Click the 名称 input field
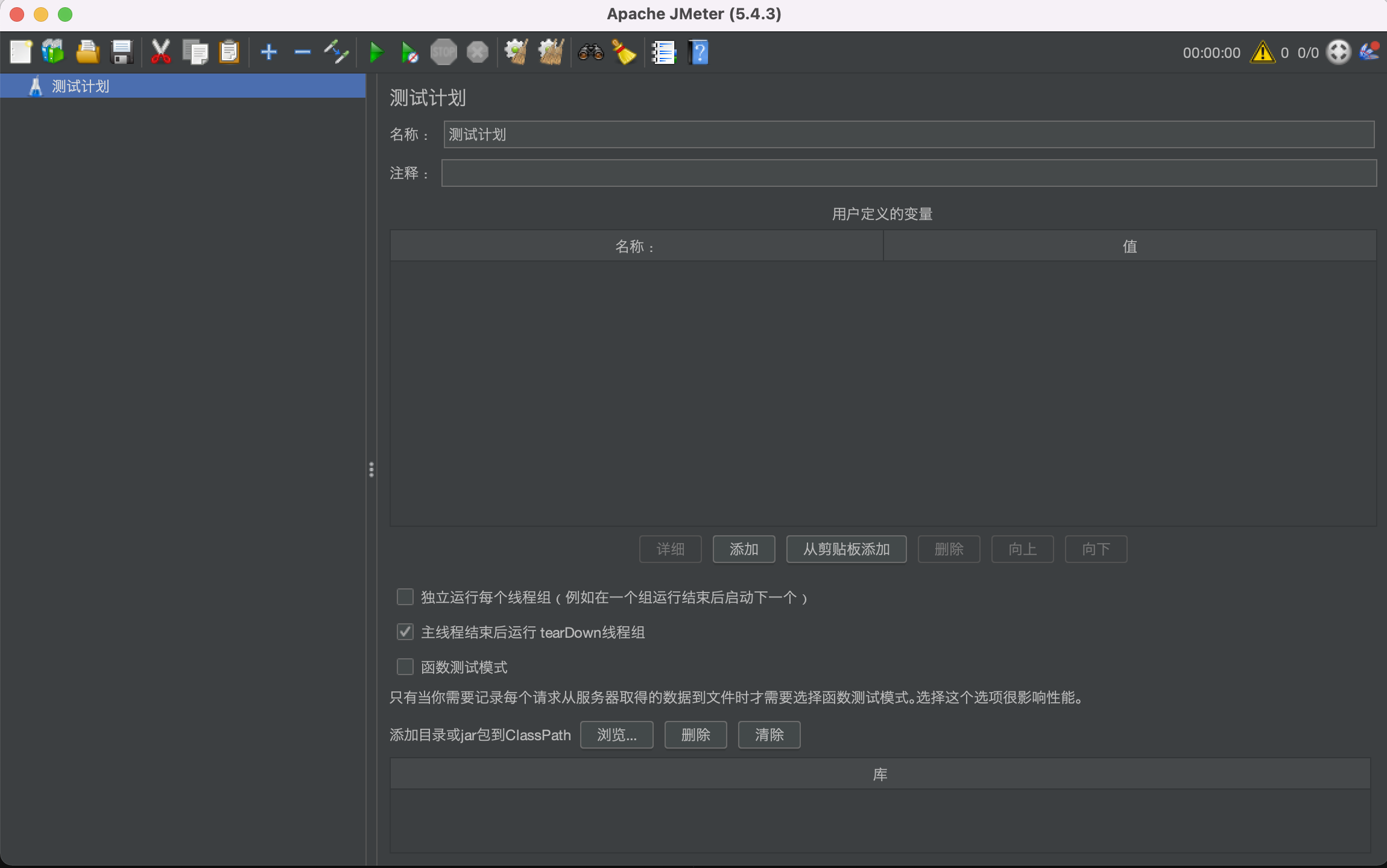 [909, 134]
